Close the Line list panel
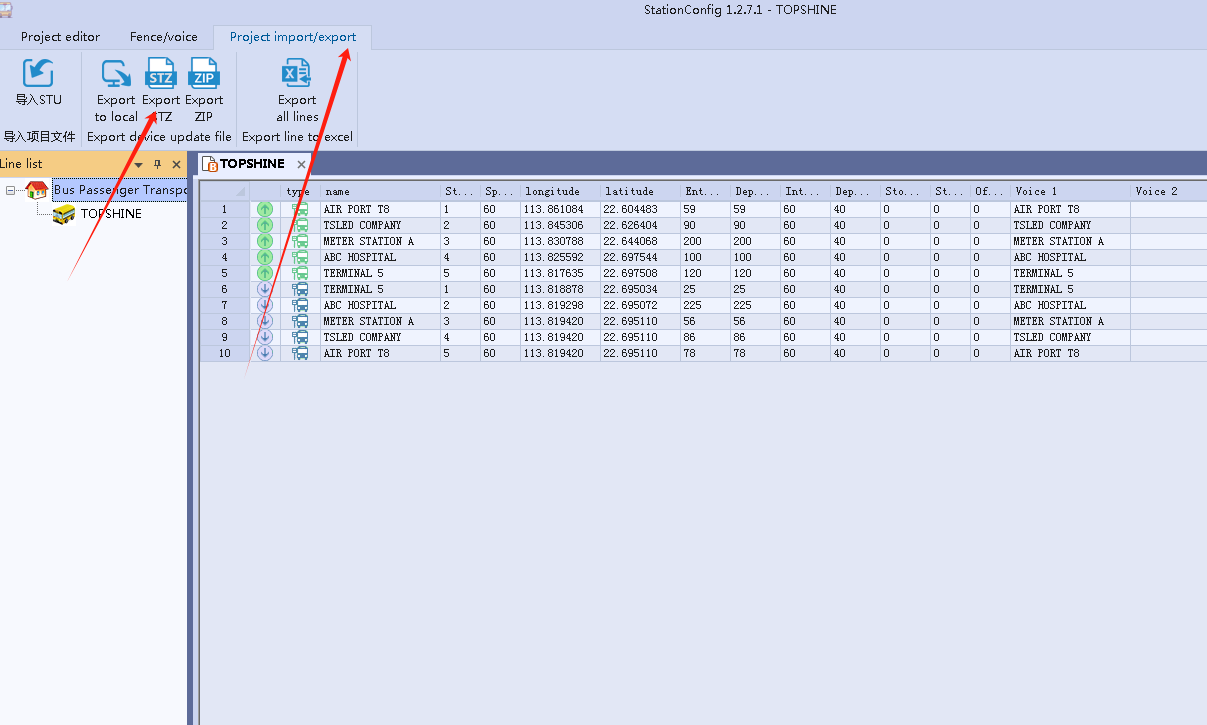This screenshot has width=1207, height=725. click(177, 165)
